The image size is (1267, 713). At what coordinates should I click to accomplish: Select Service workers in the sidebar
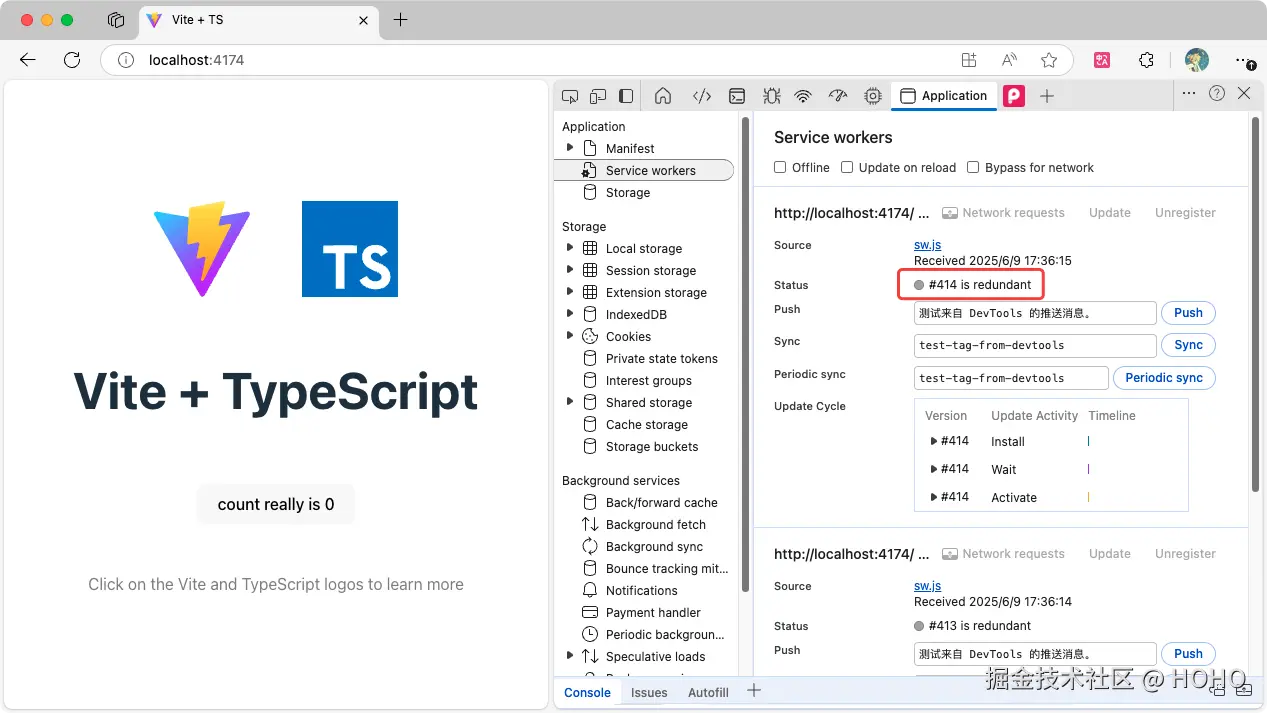pyautogui.click(x=644, y=170)
